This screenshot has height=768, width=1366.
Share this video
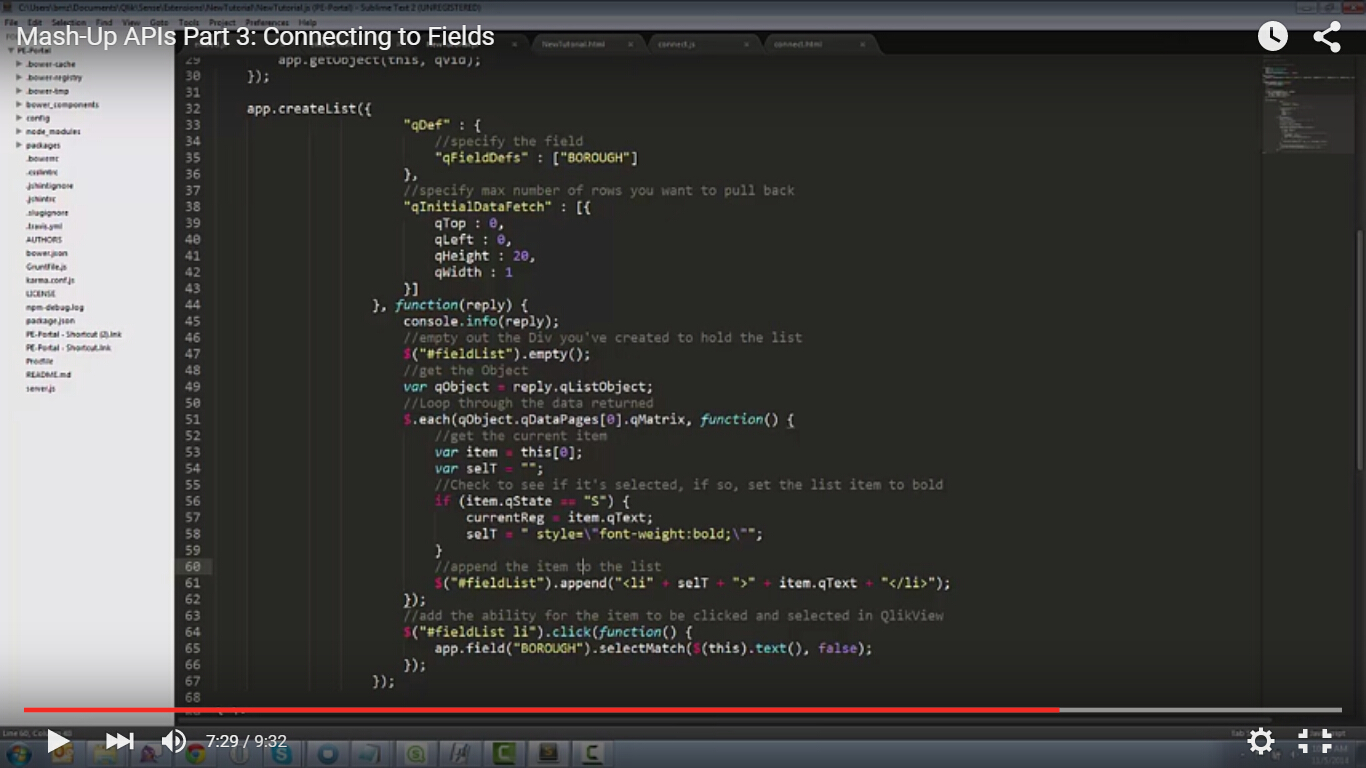click(x=1327, y=37)
